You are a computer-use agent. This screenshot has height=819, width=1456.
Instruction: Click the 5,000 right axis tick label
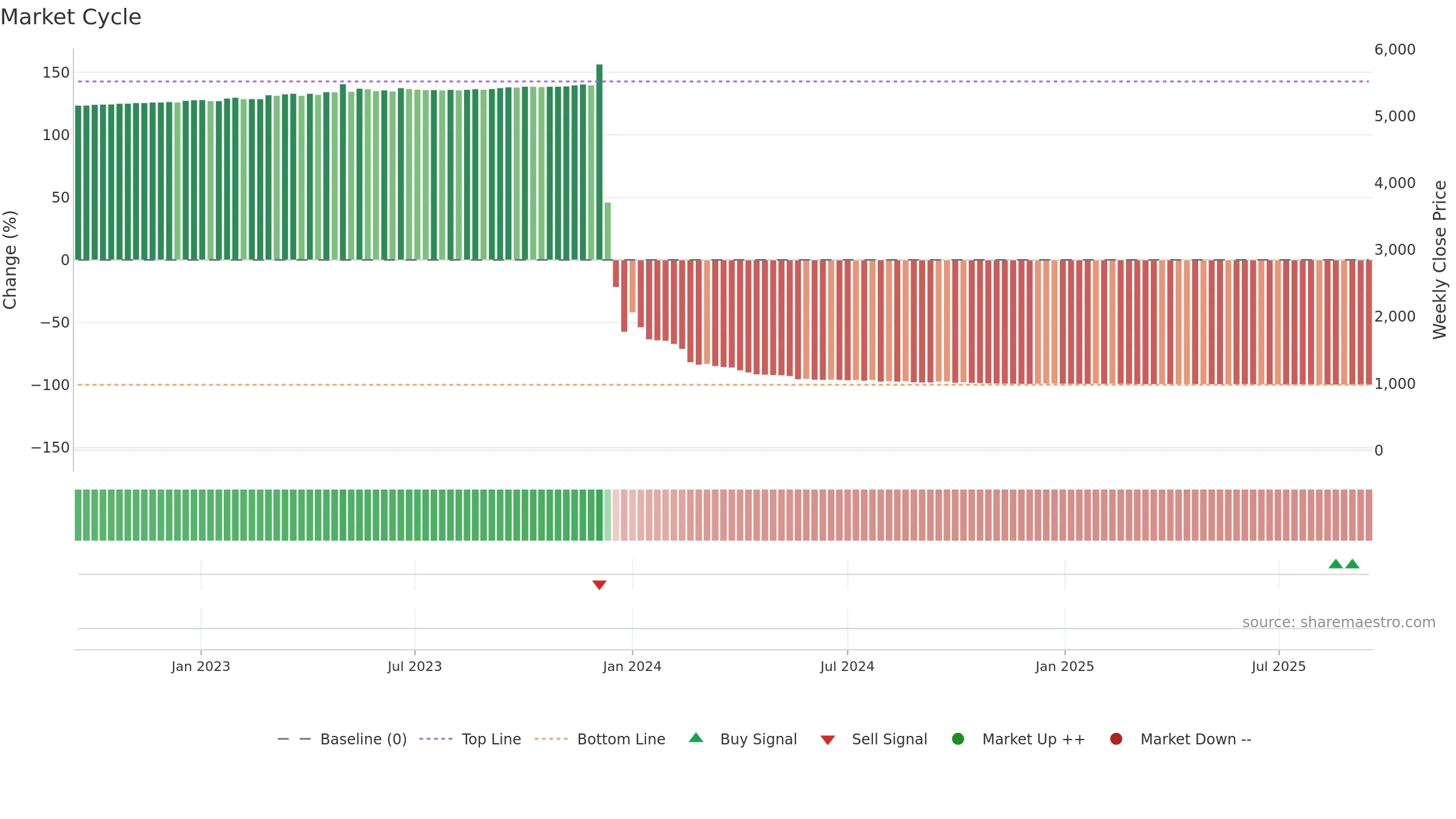pyautogui.click(x=1395, y=116)
